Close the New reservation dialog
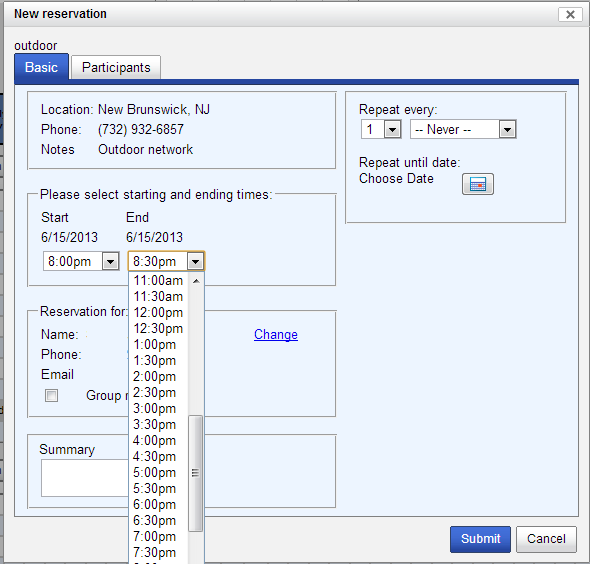The image size is (590, 564). click(570, 15)
